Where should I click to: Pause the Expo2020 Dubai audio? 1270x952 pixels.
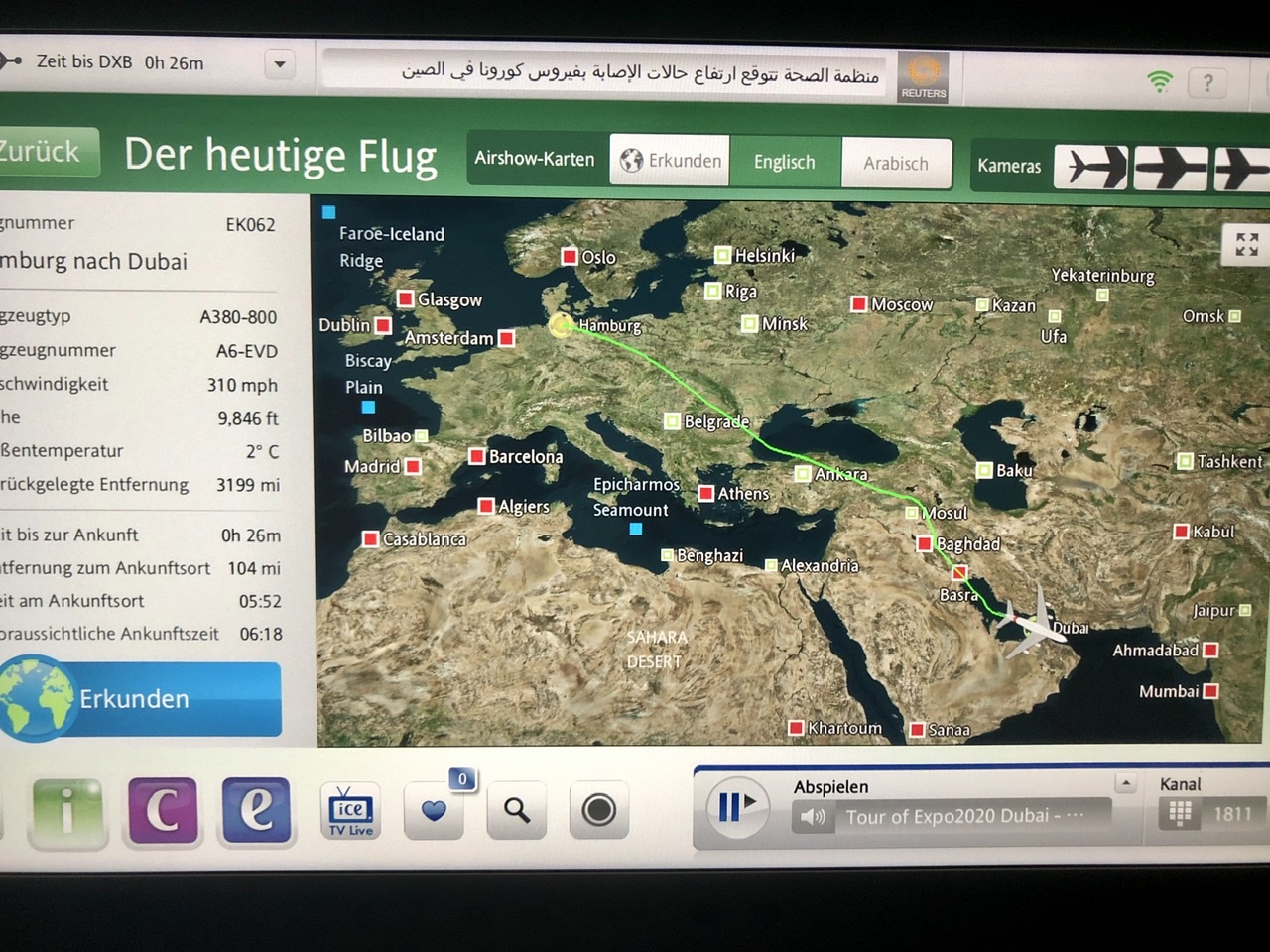[x=736, y=808]
